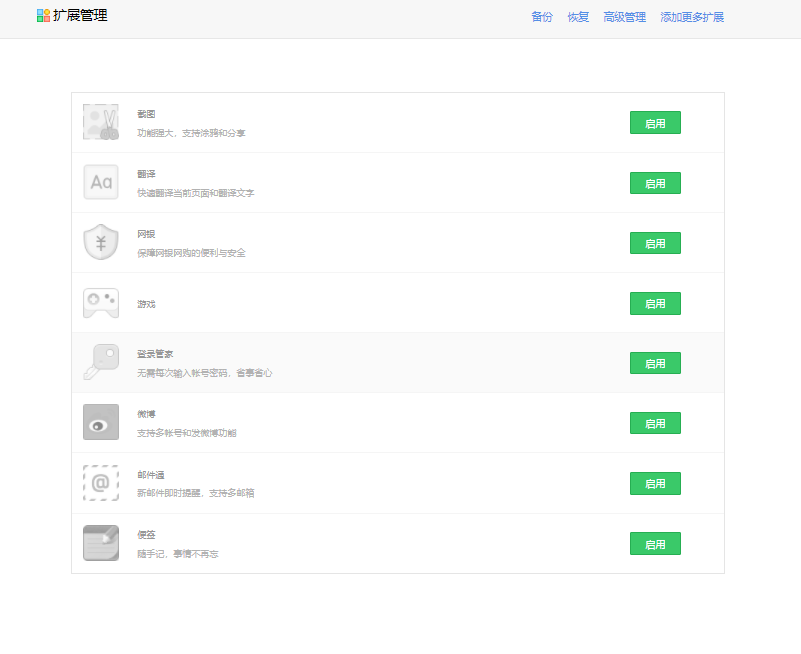The height and width of the screenshot is (654, 801).
Task: Click the 邮件通 @ mail icon
Action: tap(101, 483)
